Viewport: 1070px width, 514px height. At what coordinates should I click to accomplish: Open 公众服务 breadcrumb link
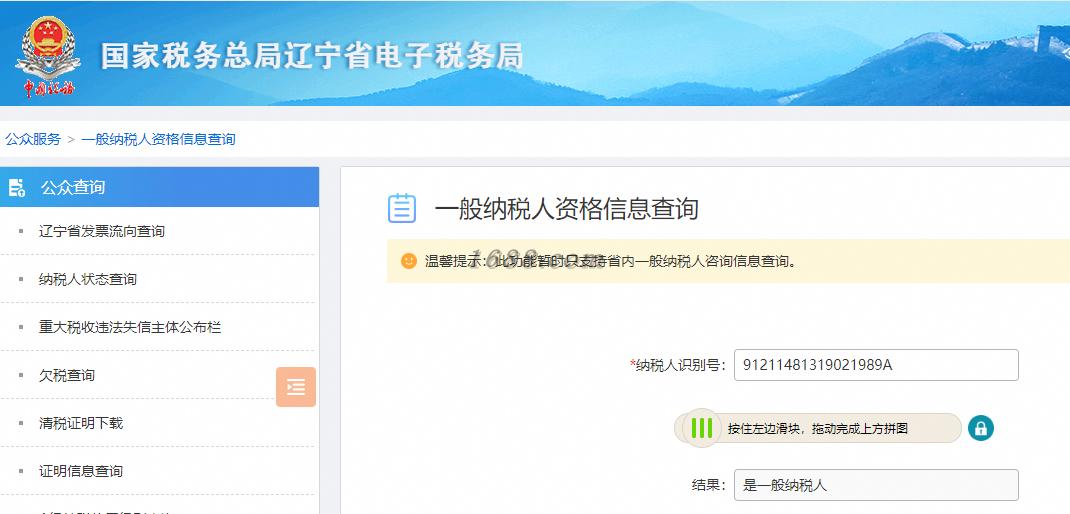point(33,139)
